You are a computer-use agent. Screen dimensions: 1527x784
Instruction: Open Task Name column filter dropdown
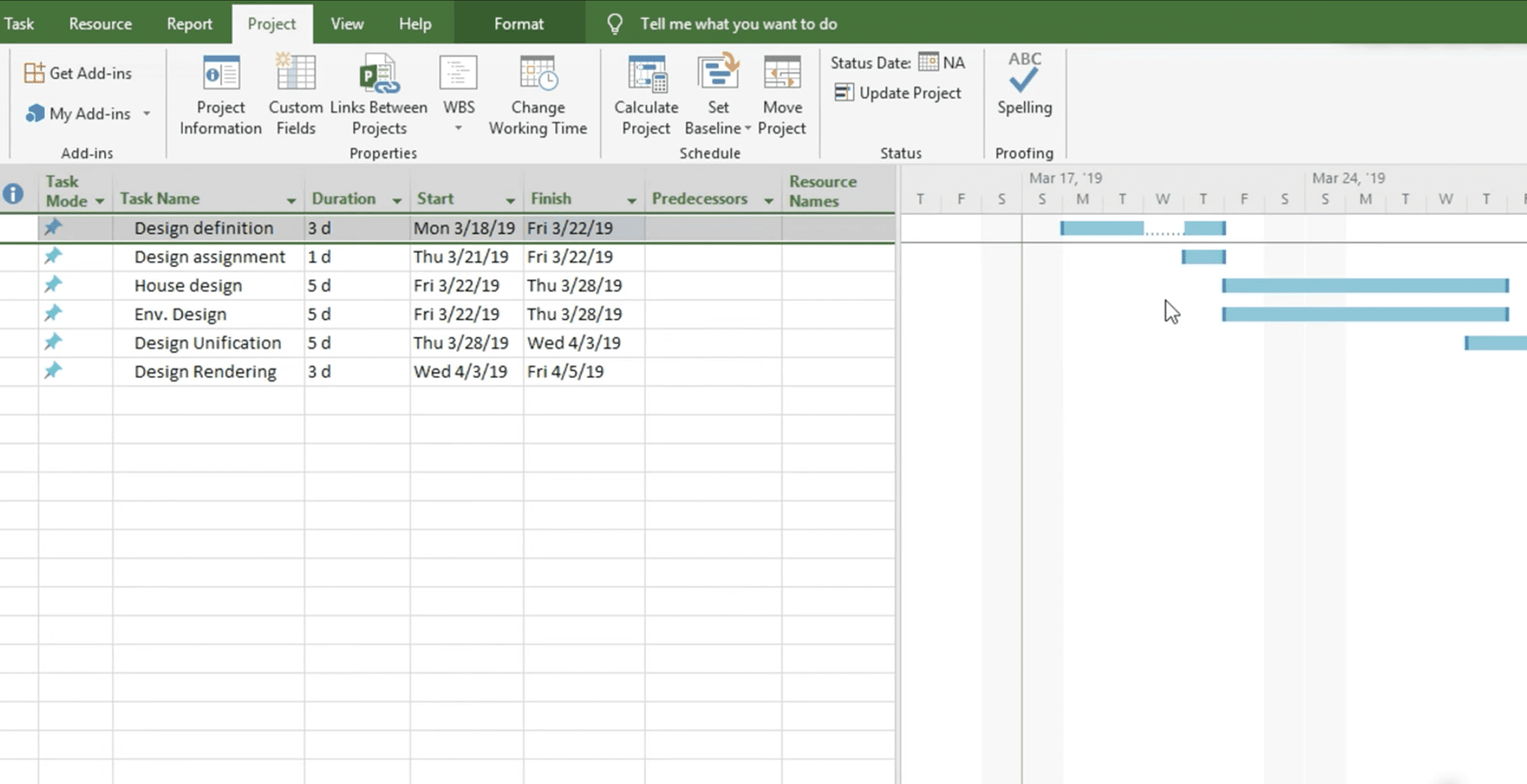pyautogui.click(x=291, y=201)
